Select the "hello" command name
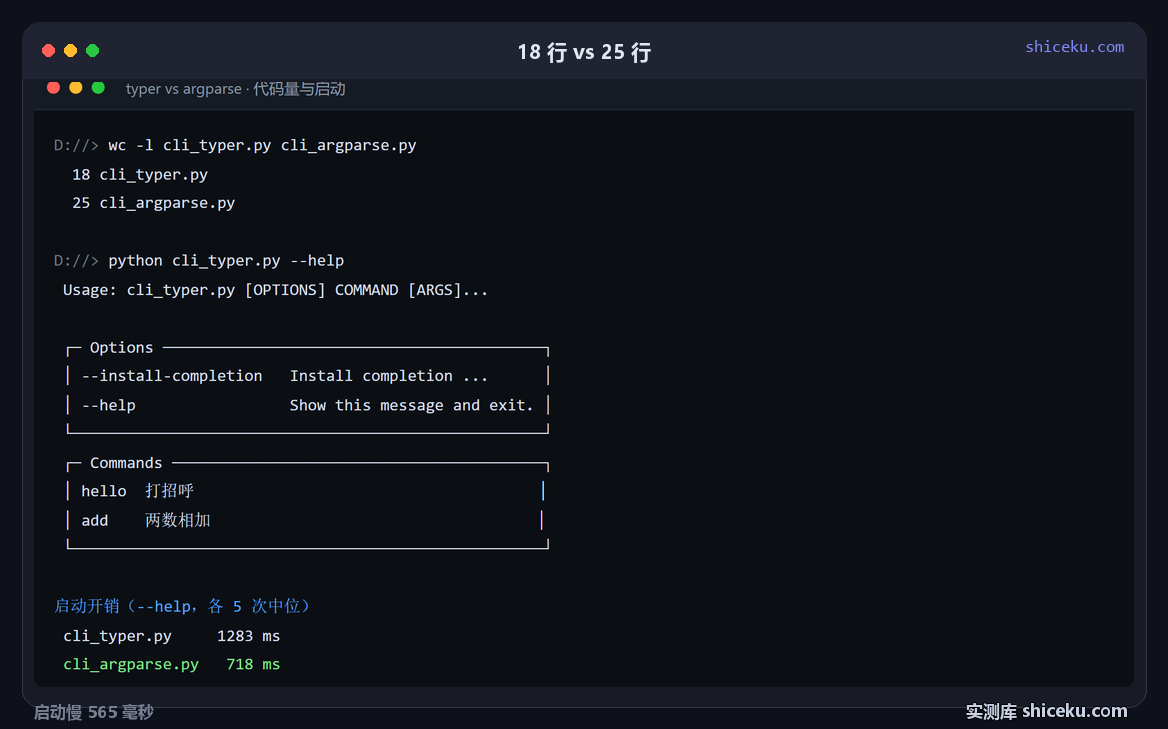 pos(104,491)
